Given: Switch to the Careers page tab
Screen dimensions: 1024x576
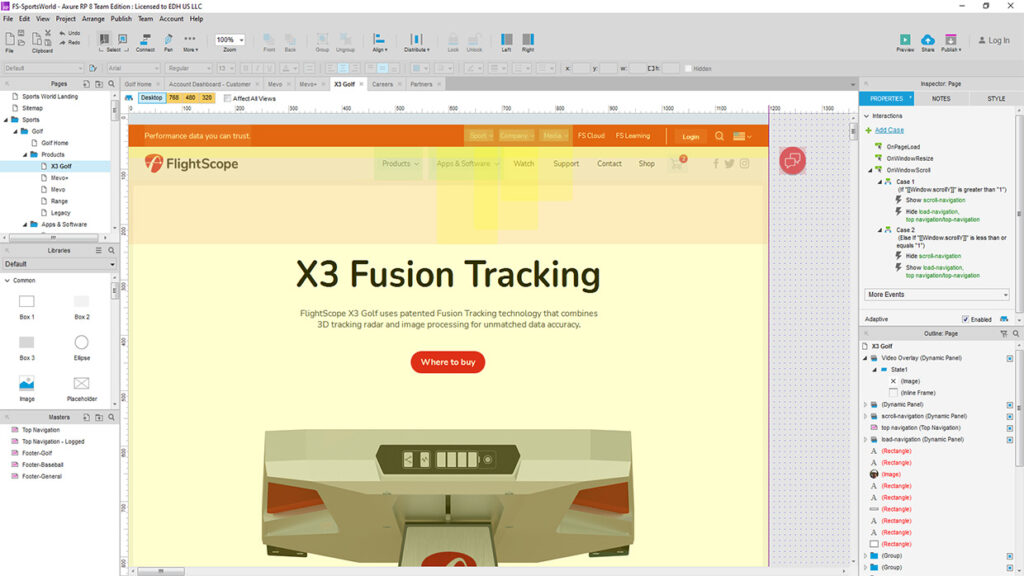Looking at the screenshot, I should [x=382, y=84].
